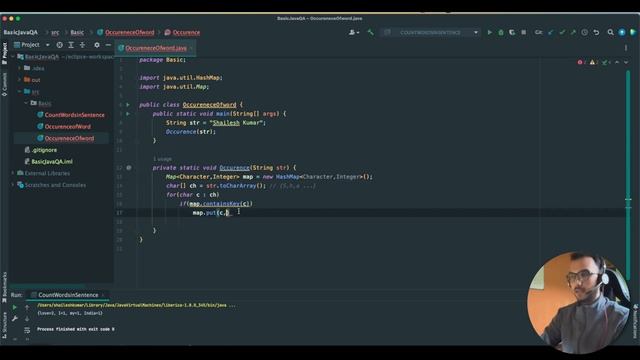Open the Structure side tool tab
640x360 pixels.
pos(4,325)
